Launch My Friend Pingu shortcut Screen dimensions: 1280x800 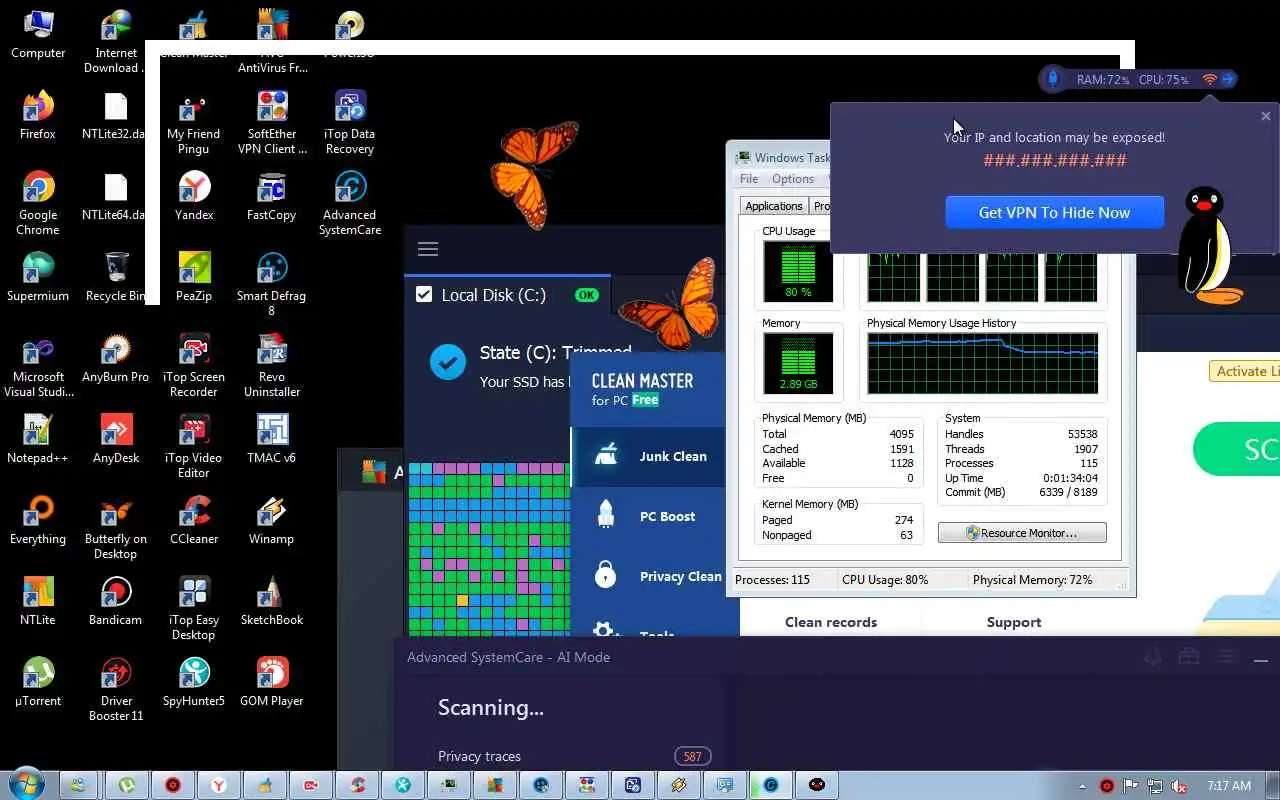[194, 123]
